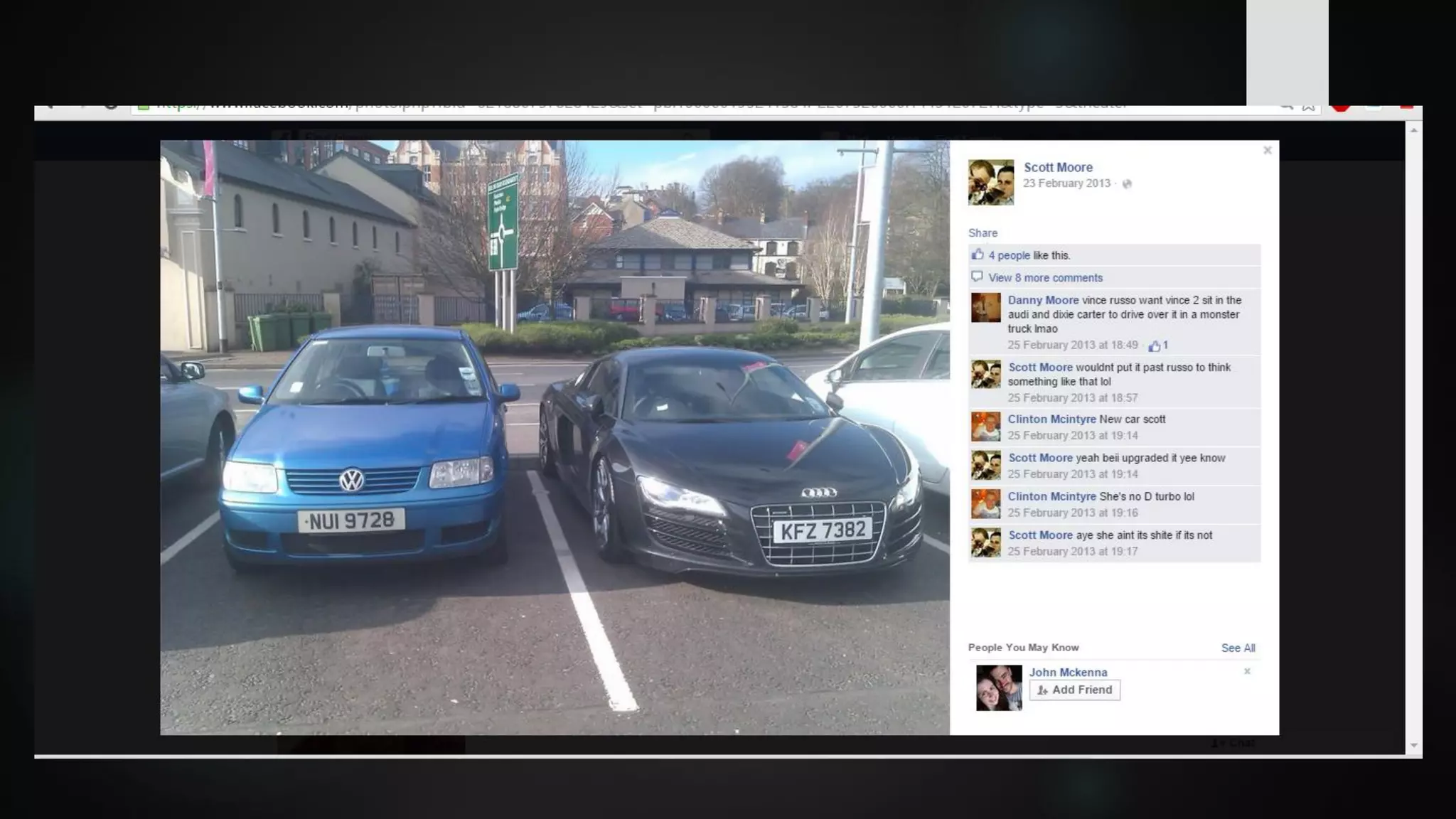Image resolution: width=1456 pixels, height=819 pixels.
Task: Expand View 8 more comments
Action: click(x=1045, y=278)
